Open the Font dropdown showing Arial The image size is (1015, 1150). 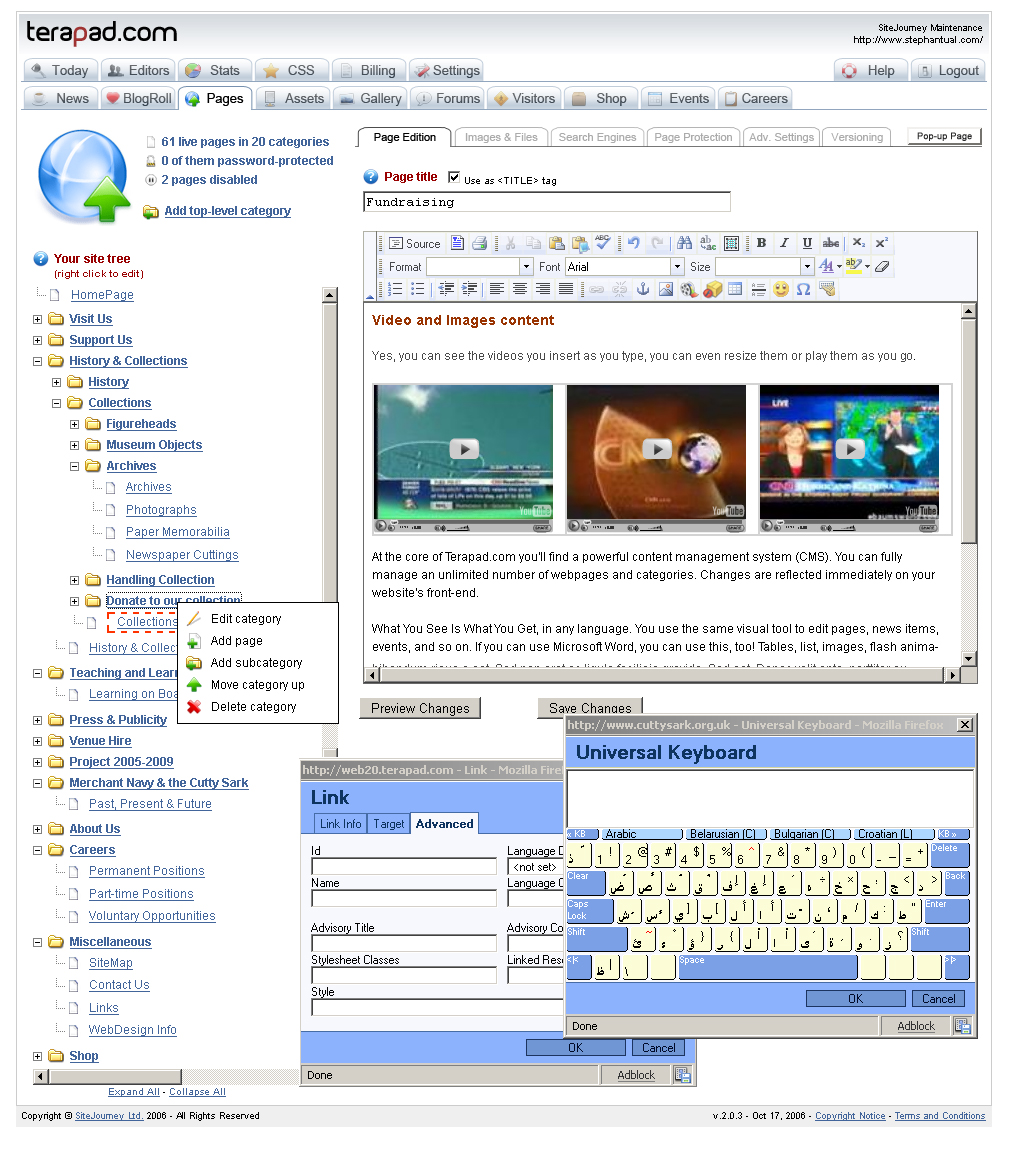point(678,266)
